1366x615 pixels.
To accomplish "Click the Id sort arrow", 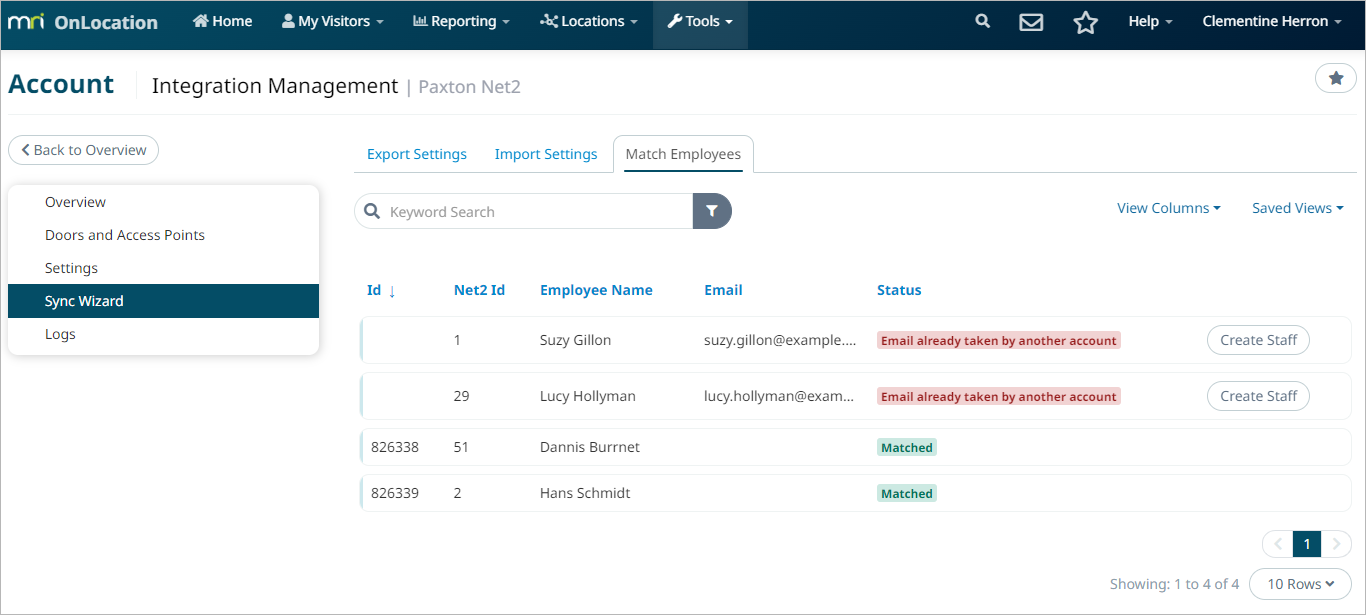I will tap(392, 291).
